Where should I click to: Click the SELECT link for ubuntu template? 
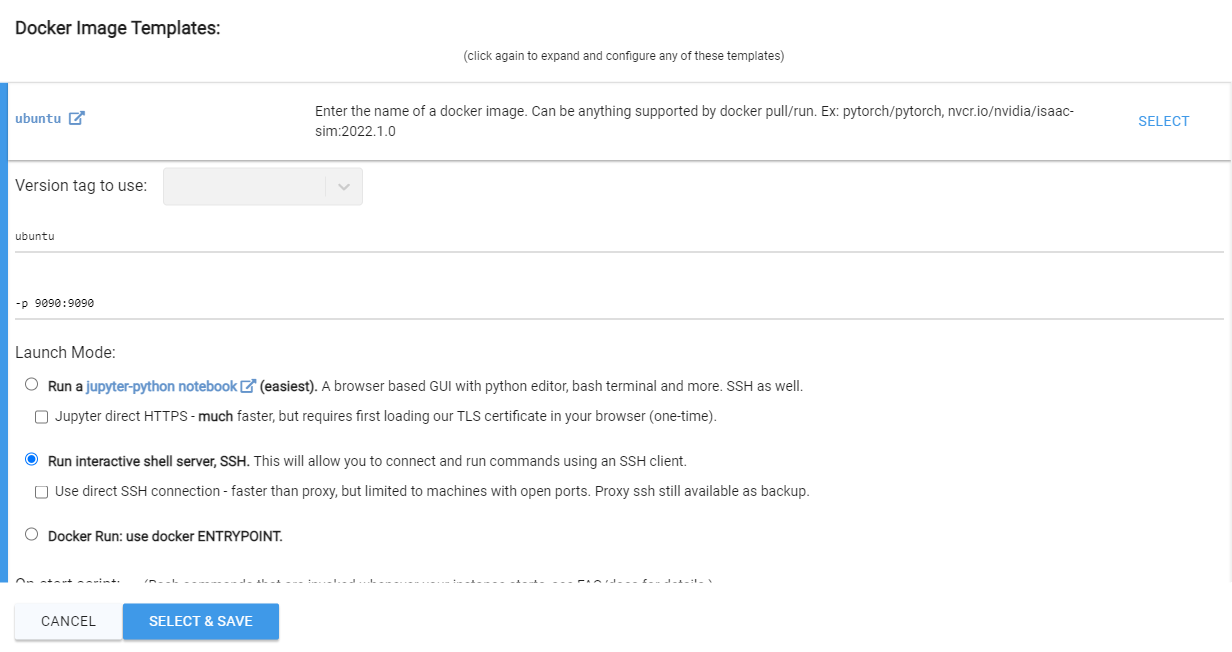click(1164, 121)
